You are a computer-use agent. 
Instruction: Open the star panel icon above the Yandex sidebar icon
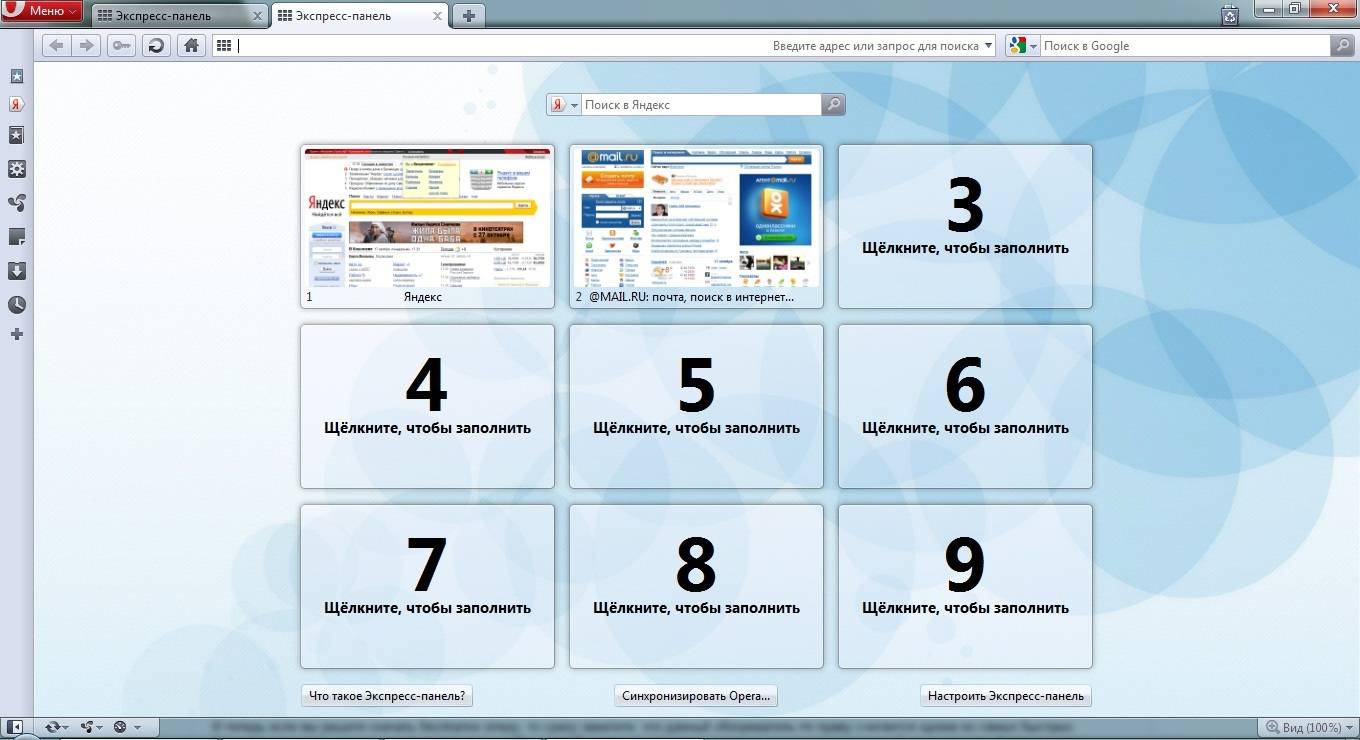click(x=16, y=76)
